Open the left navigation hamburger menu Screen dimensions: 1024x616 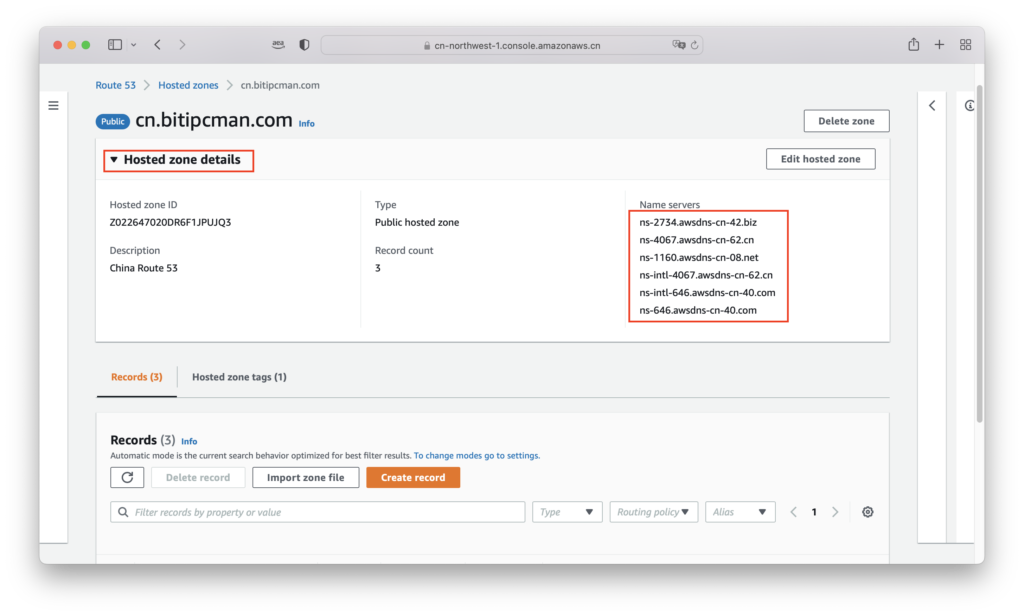53,105
